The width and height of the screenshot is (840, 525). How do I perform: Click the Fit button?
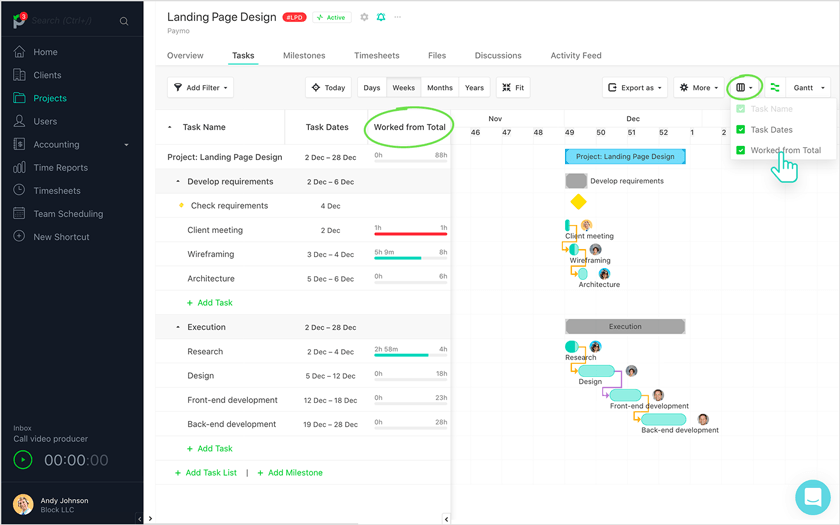pos(513,87)
